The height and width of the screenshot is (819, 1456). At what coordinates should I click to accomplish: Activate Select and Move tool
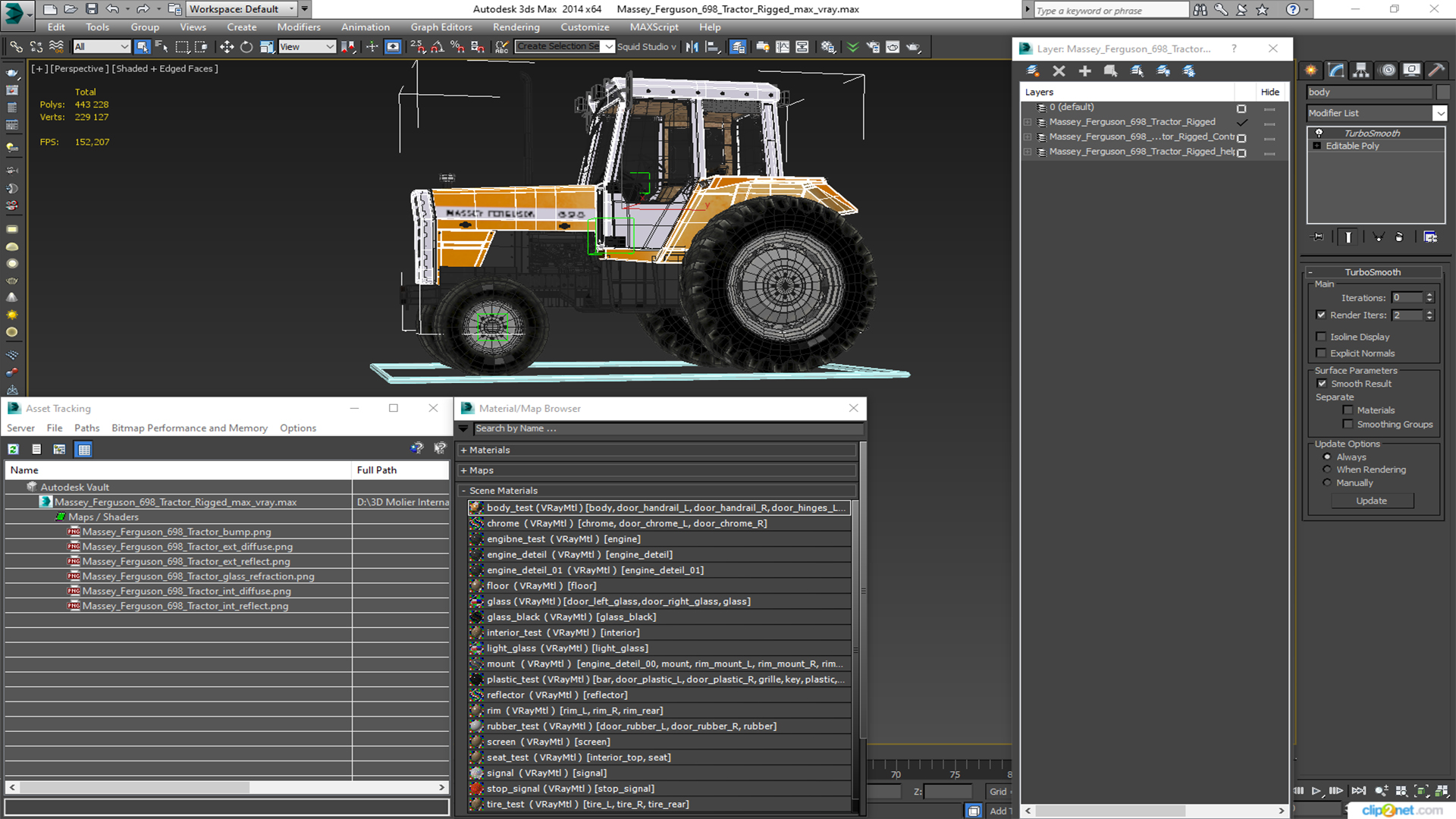tap(226, 47)
